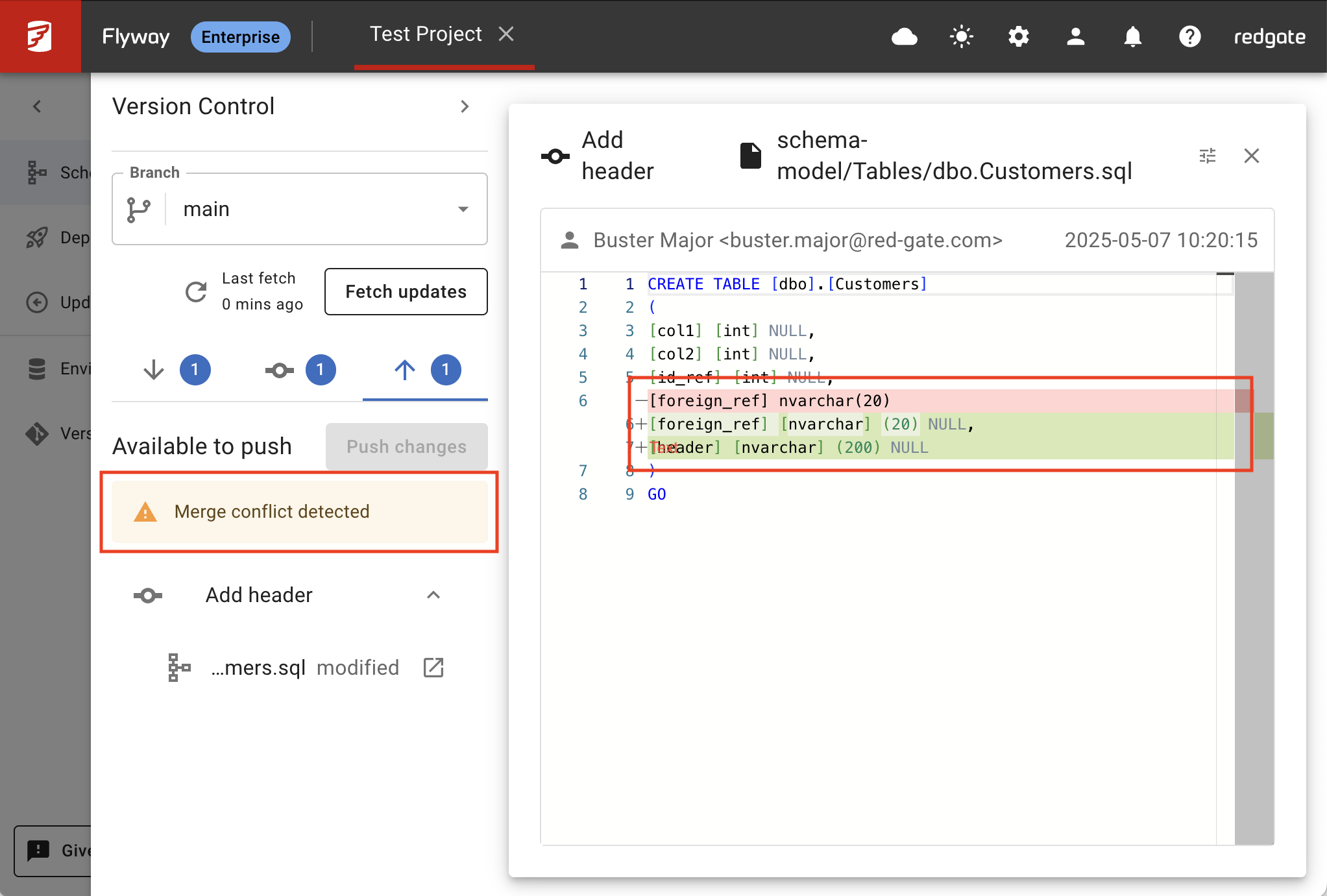Click the commit icon in diff header
The height and width of the screenshot is (896, 1327).
coord(555,156)
